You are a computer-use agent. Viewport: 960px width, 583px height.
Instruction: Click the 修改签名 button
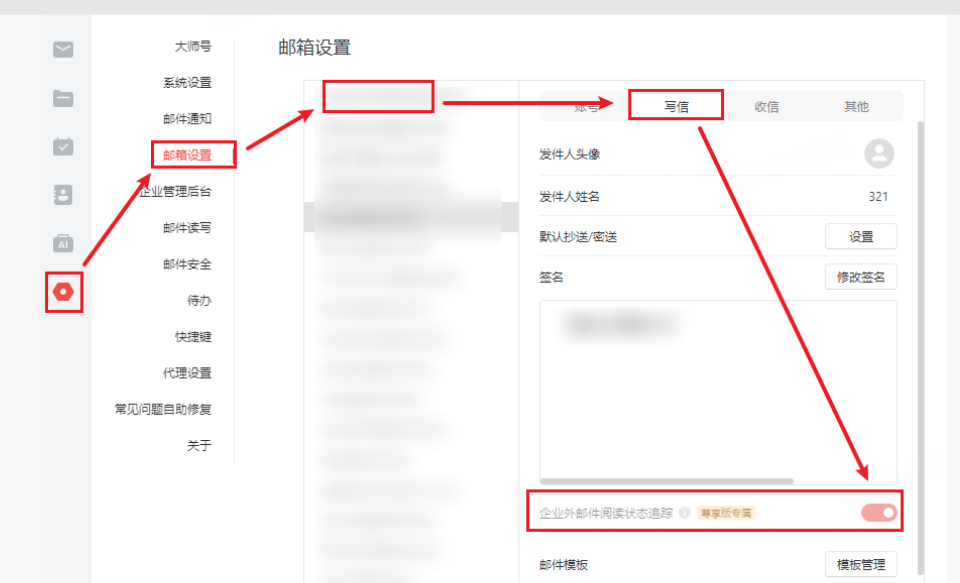click(x=861, y=277)
